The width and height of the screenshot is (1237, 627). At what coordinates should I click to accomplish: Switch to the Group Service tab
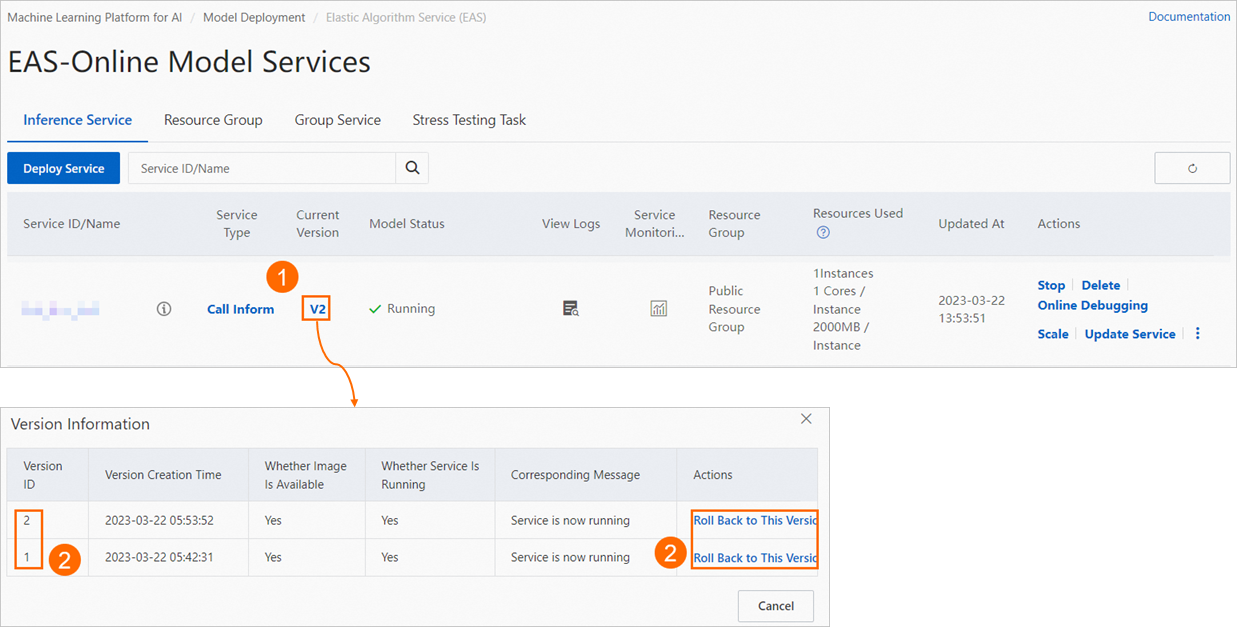pyautogui.click(x=337, y=119)
